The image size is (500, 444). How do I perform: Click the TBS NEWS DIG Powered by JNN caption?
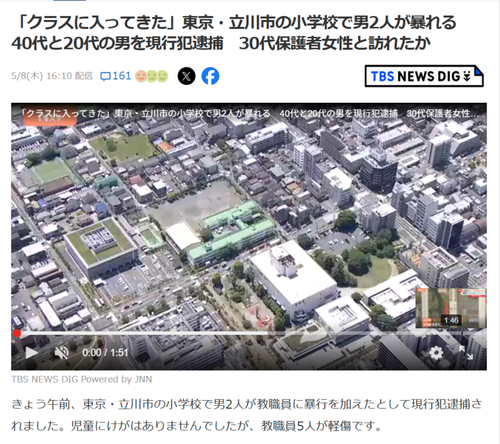82,379
